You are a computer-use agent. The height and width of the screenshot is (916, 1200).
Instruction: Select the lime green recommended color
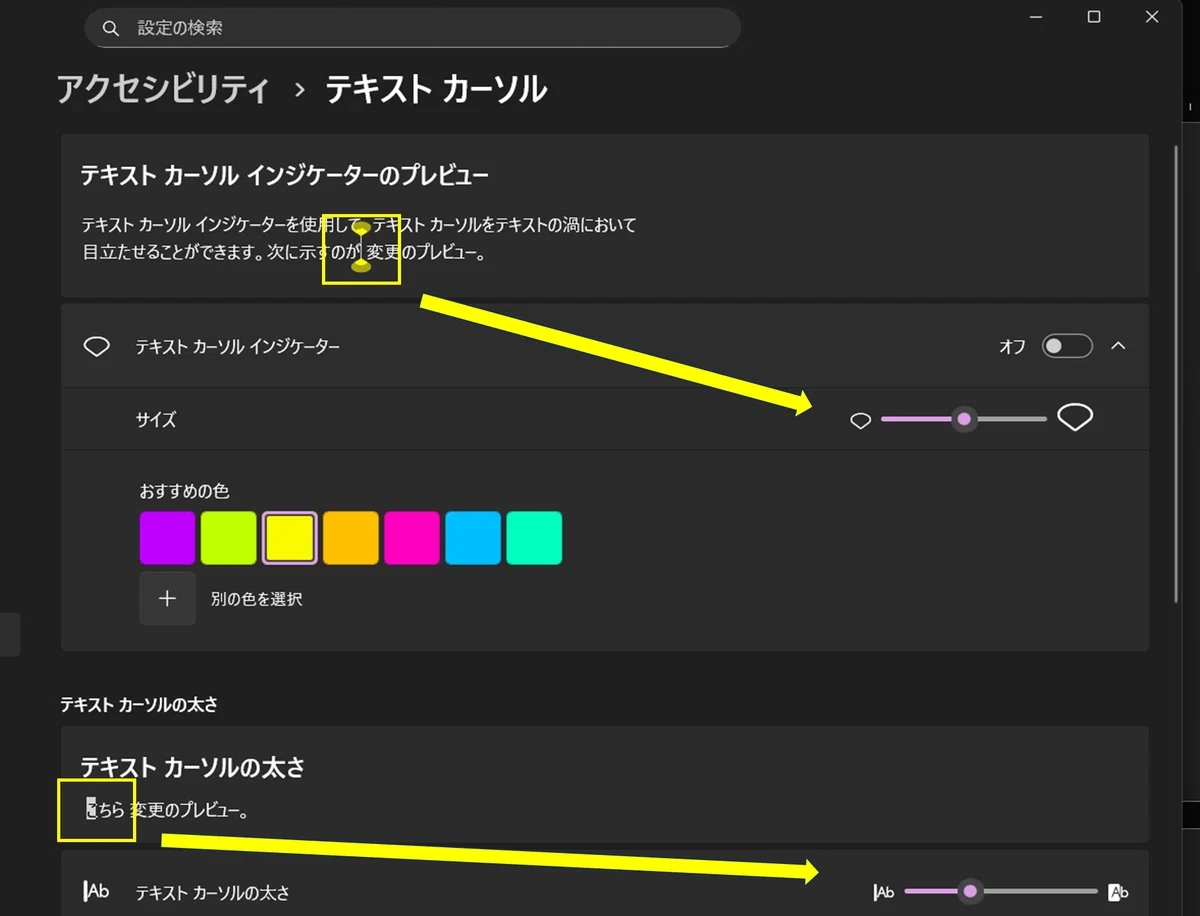tap(229, 538)
